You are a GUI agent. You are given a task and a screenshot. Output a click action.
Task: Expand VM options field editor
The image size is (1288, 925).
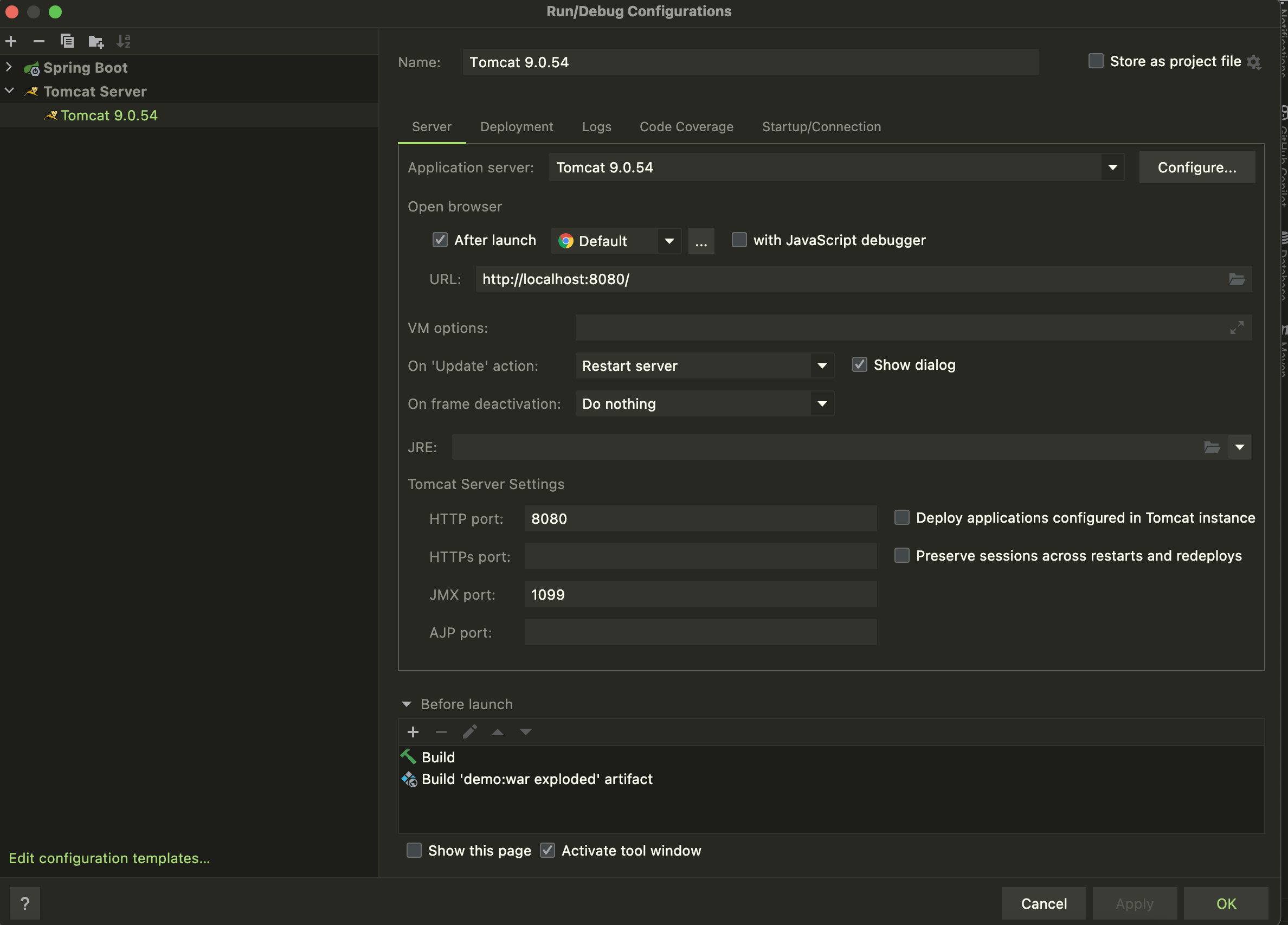(1237, 328)
